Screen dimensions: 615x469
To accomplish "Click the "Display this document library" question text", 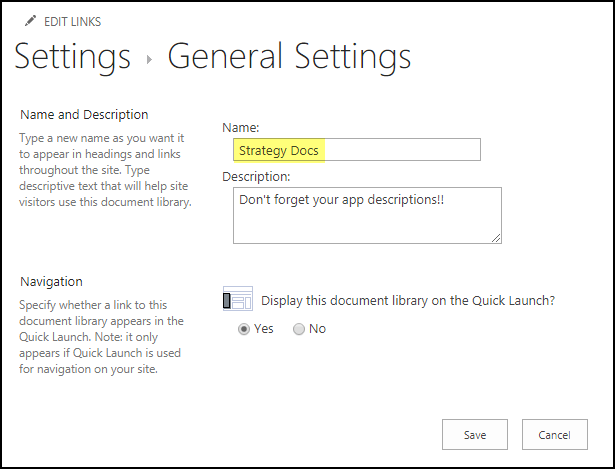I will tap(407, 299).
